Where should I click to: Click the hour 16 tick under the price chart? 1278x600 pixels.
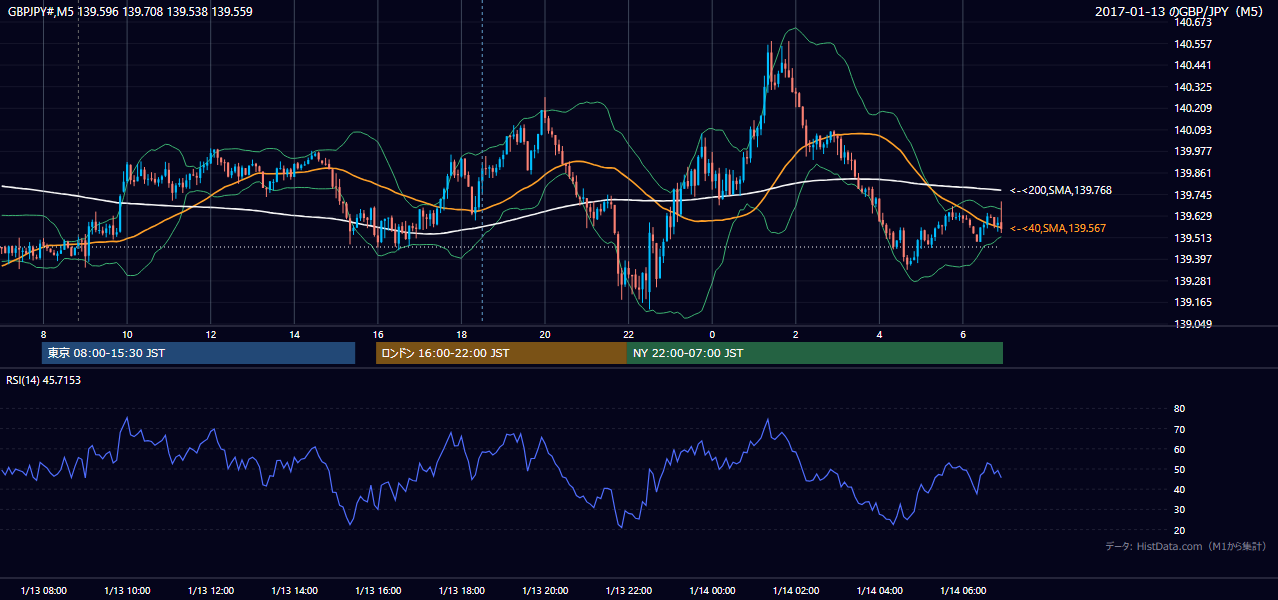[378, 334]
